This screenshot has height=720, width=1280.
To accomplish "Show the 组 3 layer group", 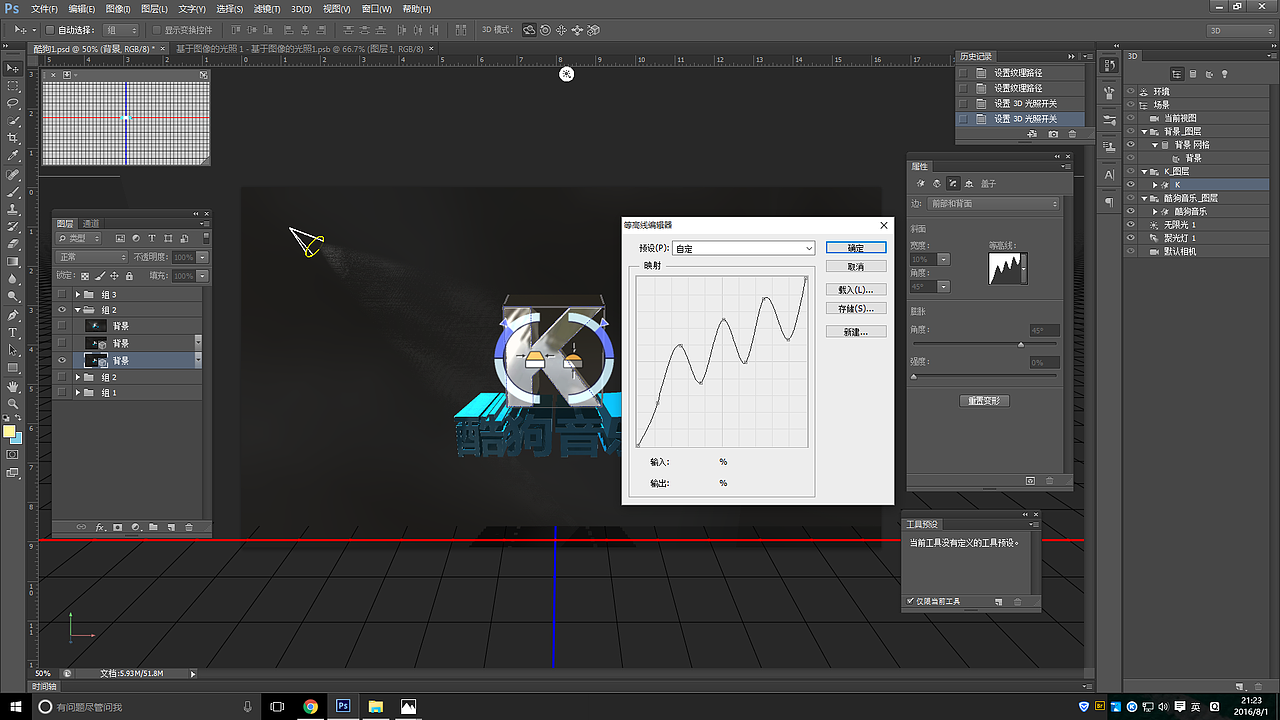I will click(x=62, y=294).
